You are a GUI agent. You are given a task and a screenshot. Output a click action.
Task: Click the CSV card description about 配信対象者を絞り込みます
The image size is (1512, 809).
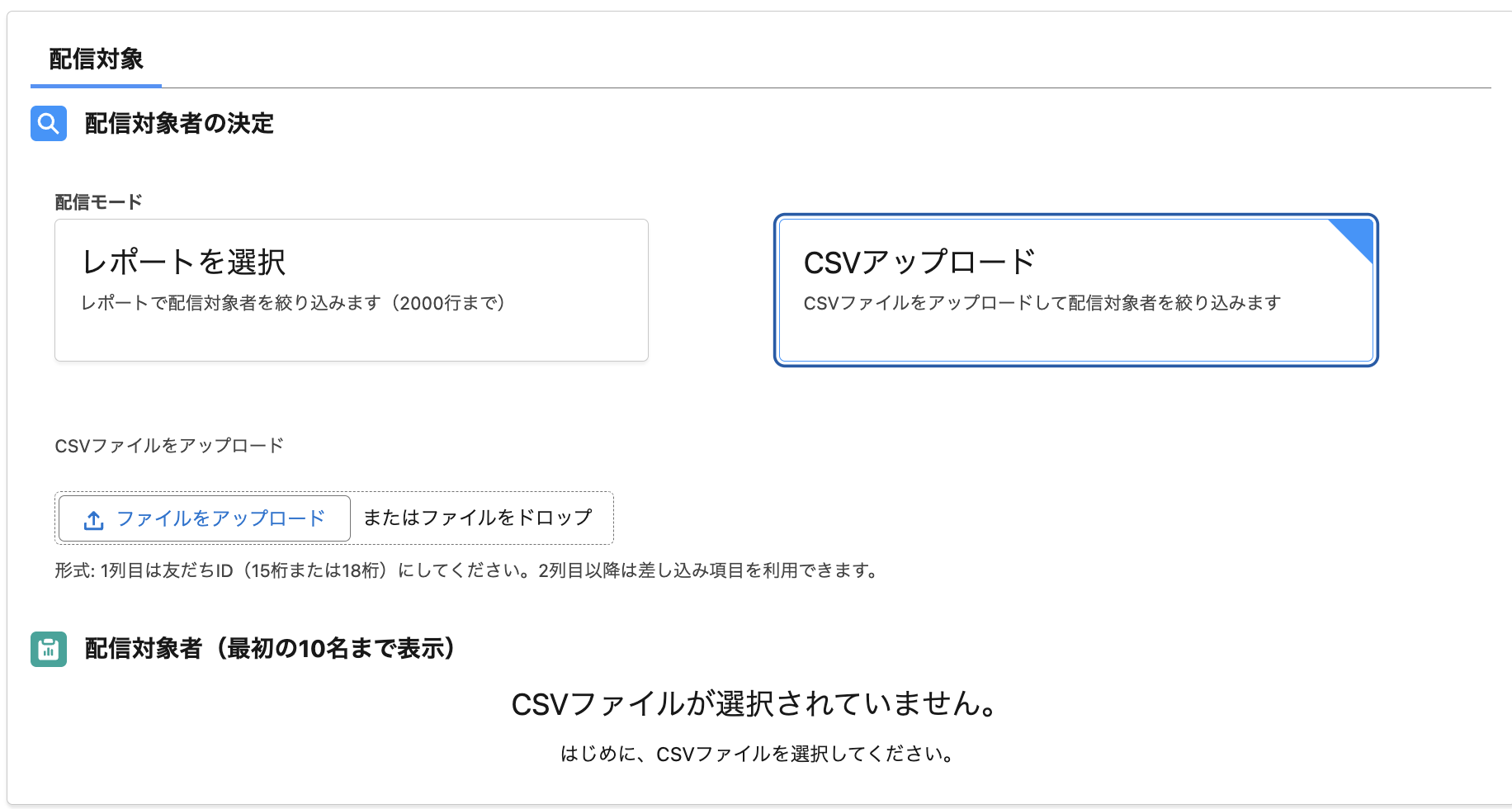point(1042,303)
